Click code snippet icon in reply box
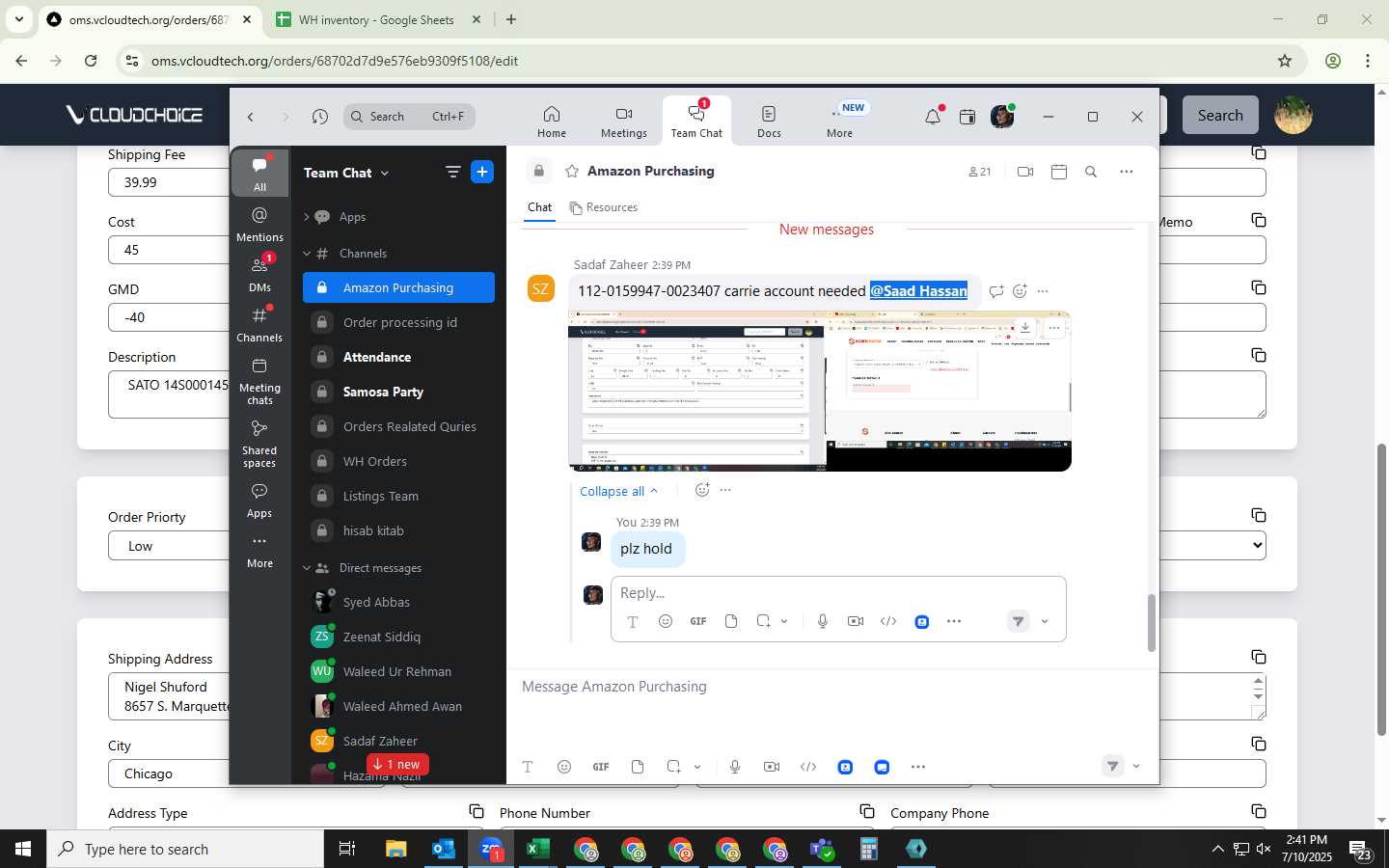The width and height of the screenshot is (1389, 868). coord(888,621)
